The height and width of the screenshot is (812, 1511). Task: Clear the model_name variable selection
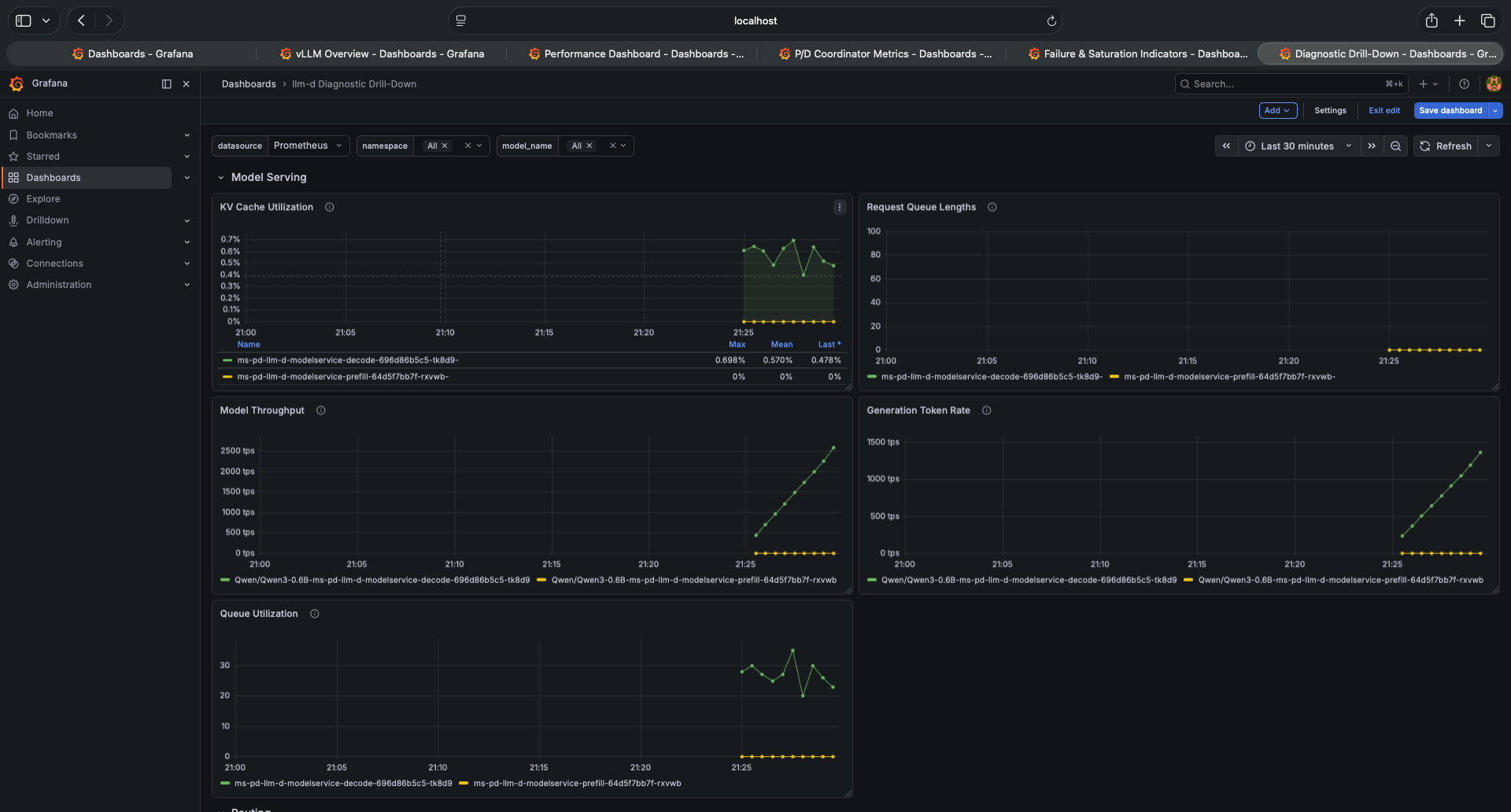612,146
